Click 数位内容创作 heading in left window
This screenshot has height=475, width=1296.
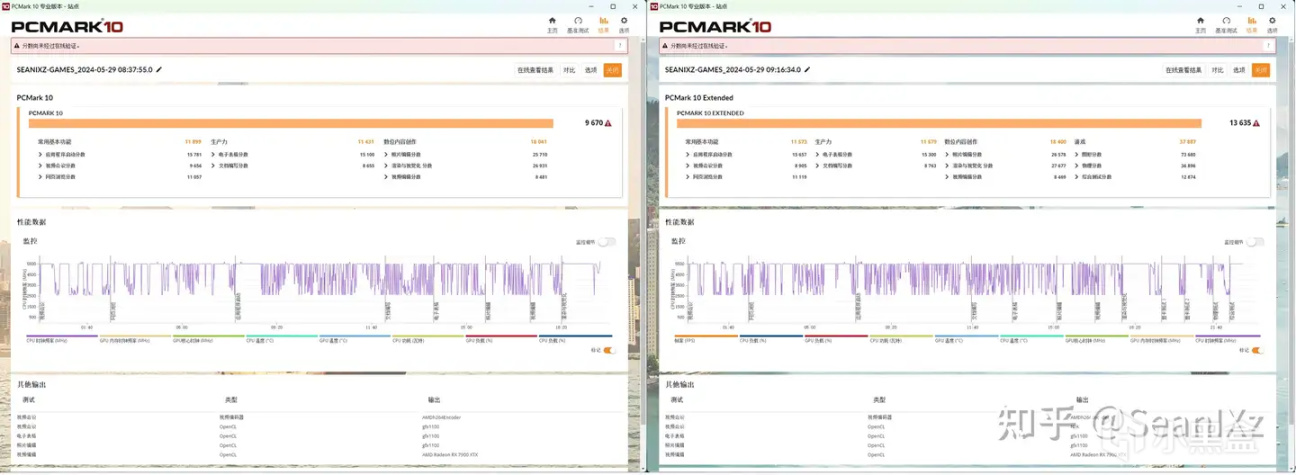[398, 142]
